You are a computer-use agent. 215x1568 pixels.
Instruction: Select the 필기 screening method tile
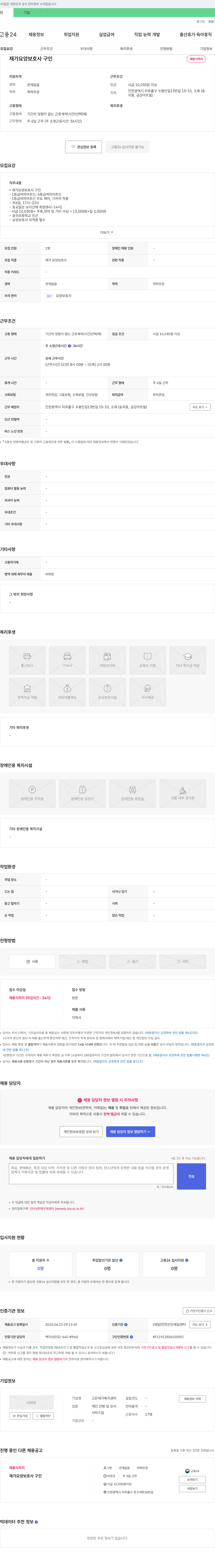coord(132,962)
